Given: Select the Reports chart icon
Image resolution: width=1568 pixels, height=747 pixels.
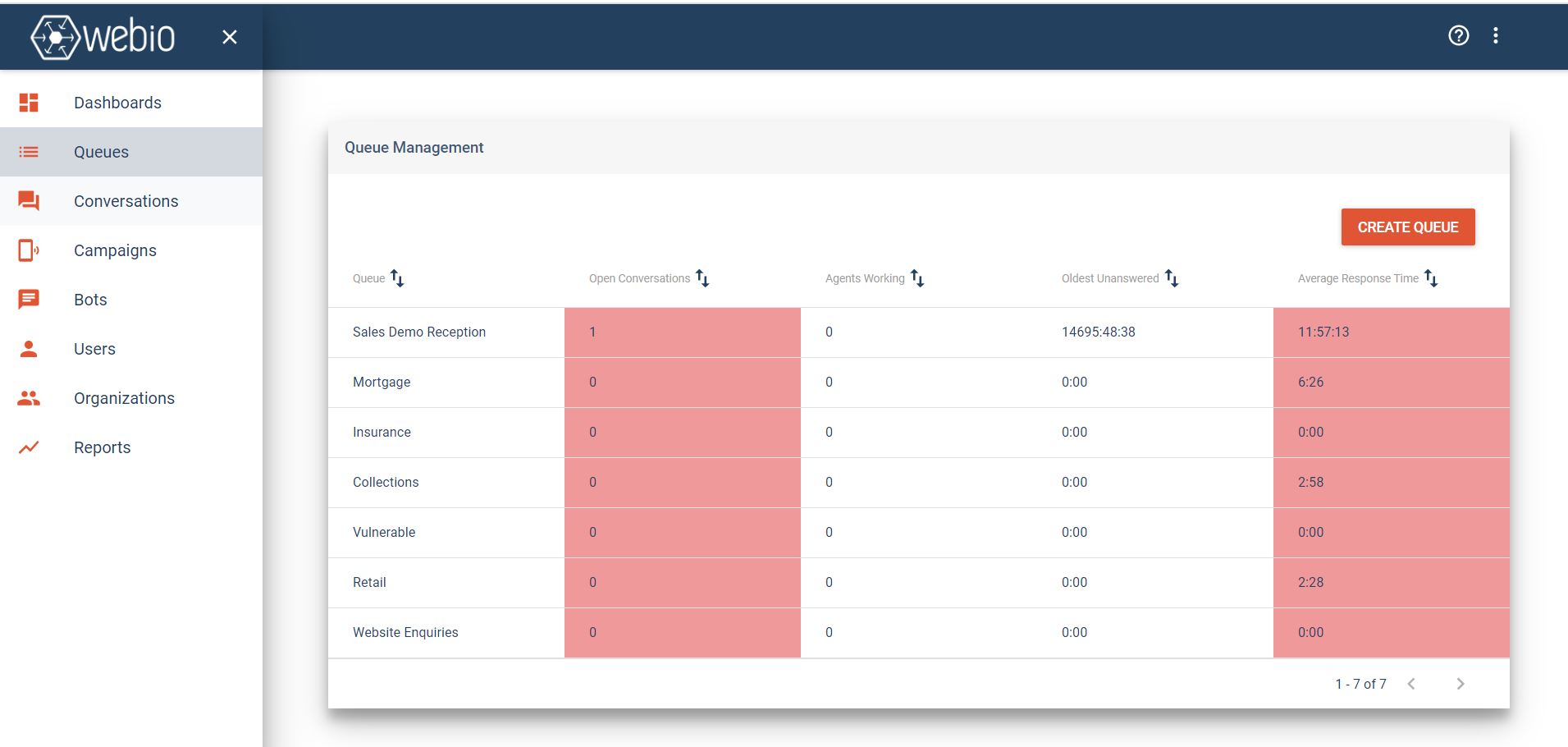Looking at the screenshot, I should pos(29,447).
